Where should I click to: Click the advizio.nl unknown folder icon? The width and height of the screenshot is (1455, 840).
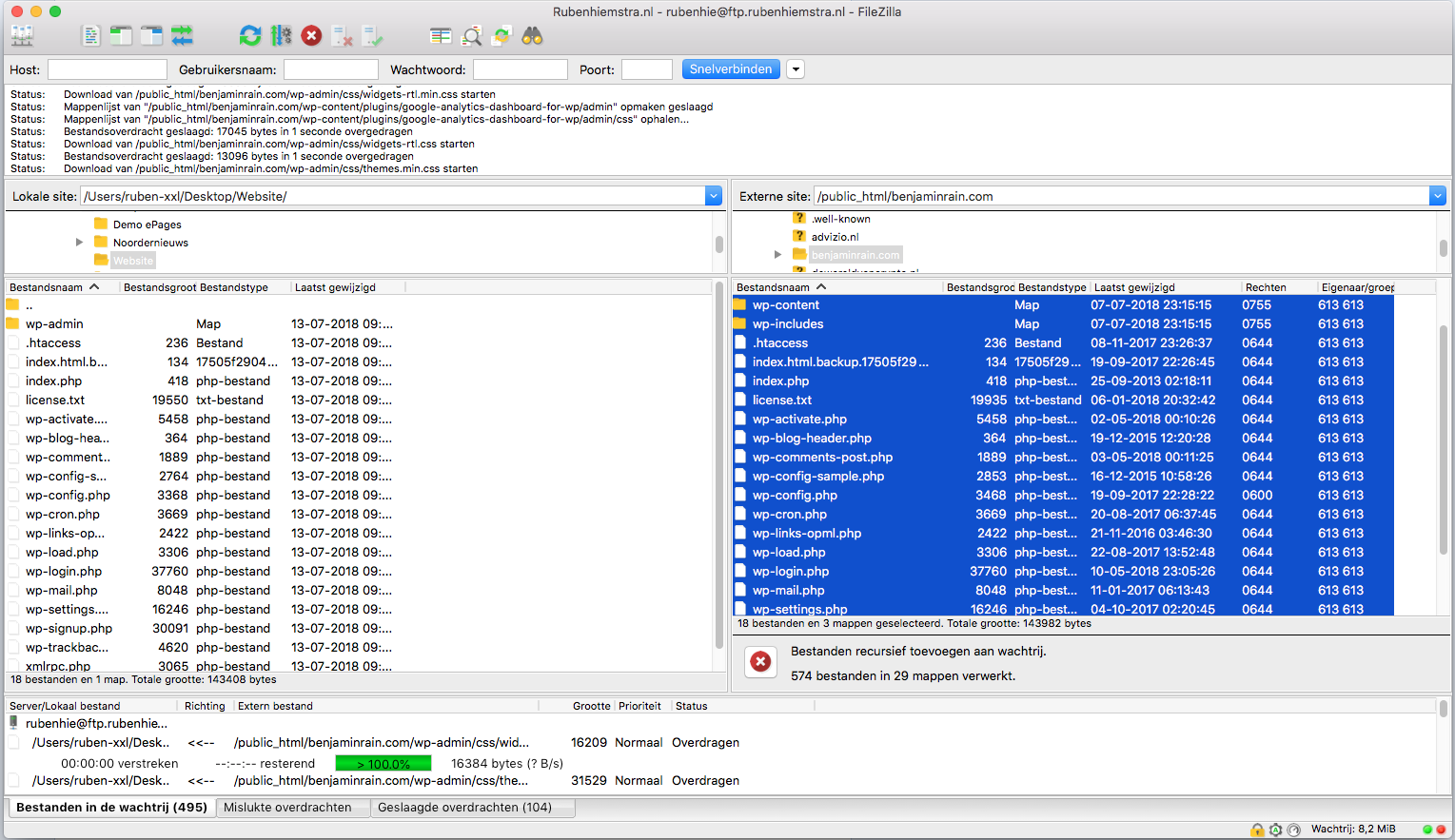click(799, 237)
